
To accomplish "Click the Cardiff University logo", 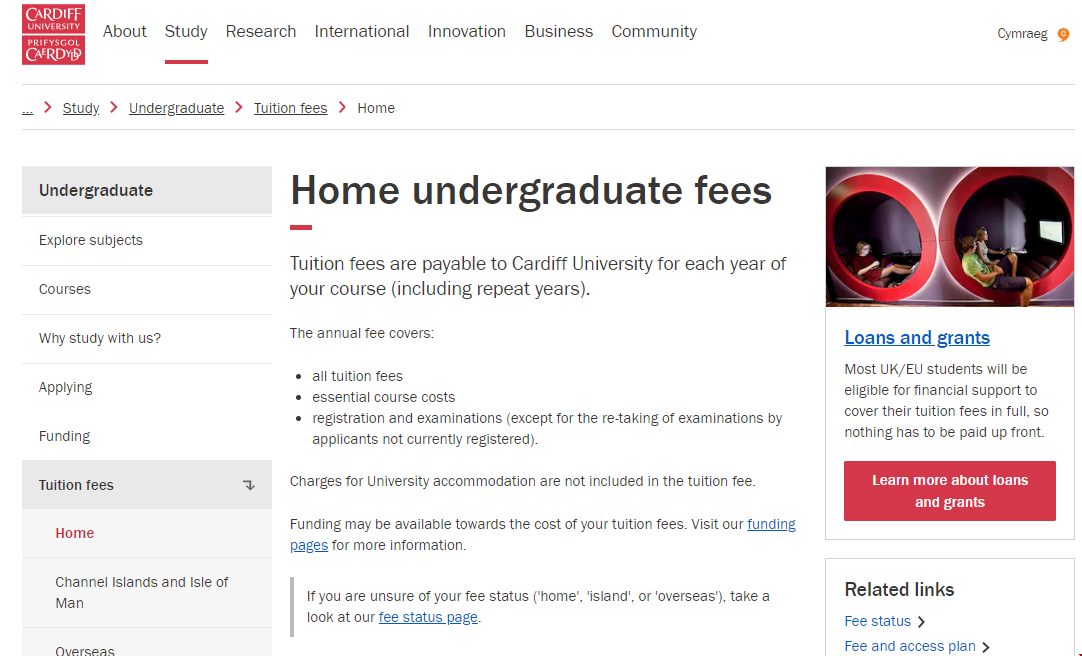I will click(x=52, y=34).
